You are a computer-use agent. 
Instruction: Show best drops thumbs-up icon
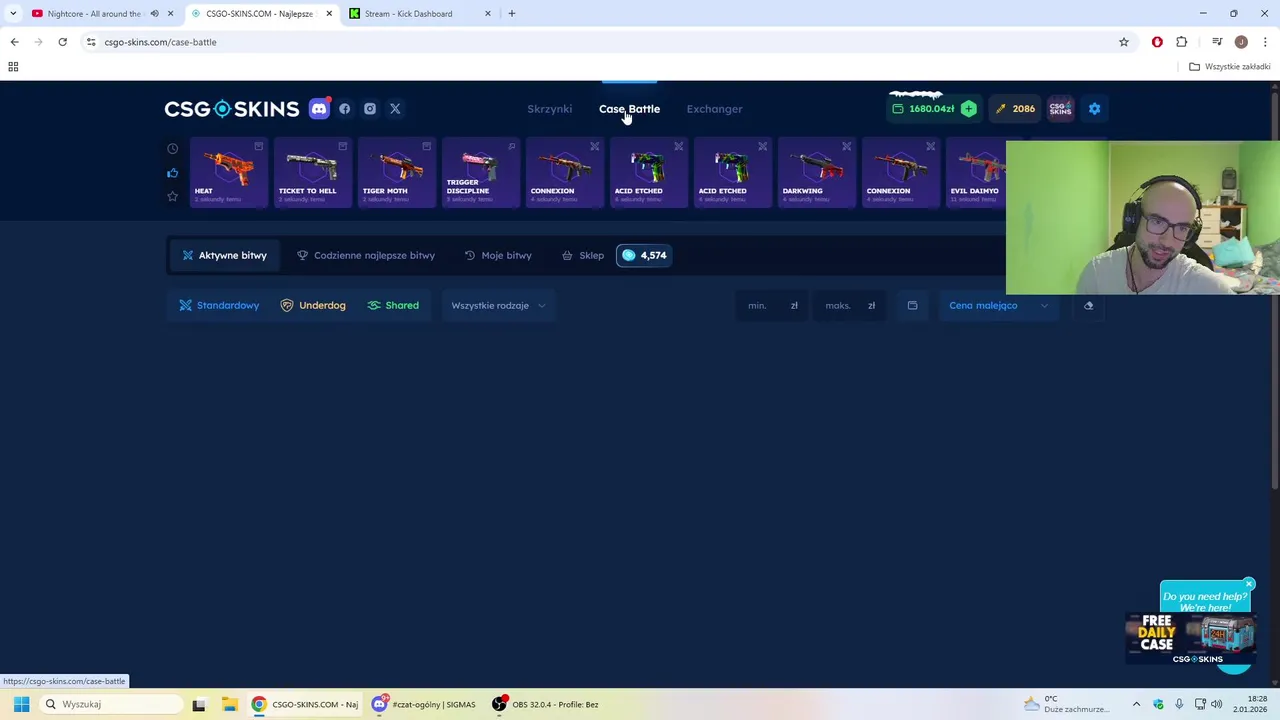[172, 173]
